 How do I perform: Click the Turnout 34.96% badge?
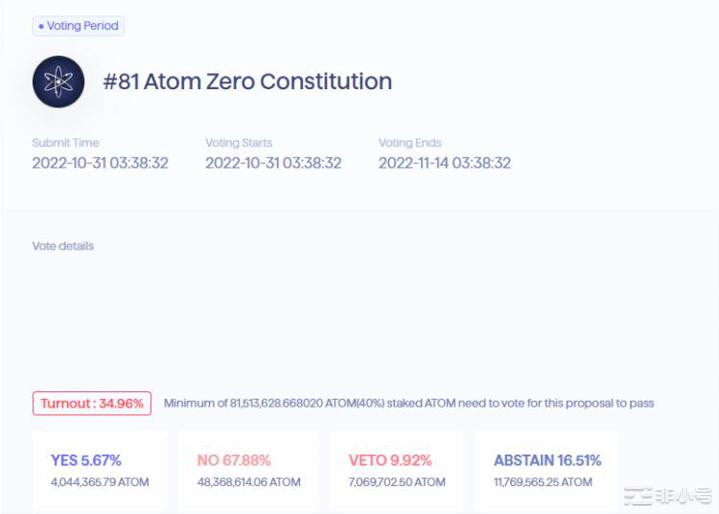[92, 404]
